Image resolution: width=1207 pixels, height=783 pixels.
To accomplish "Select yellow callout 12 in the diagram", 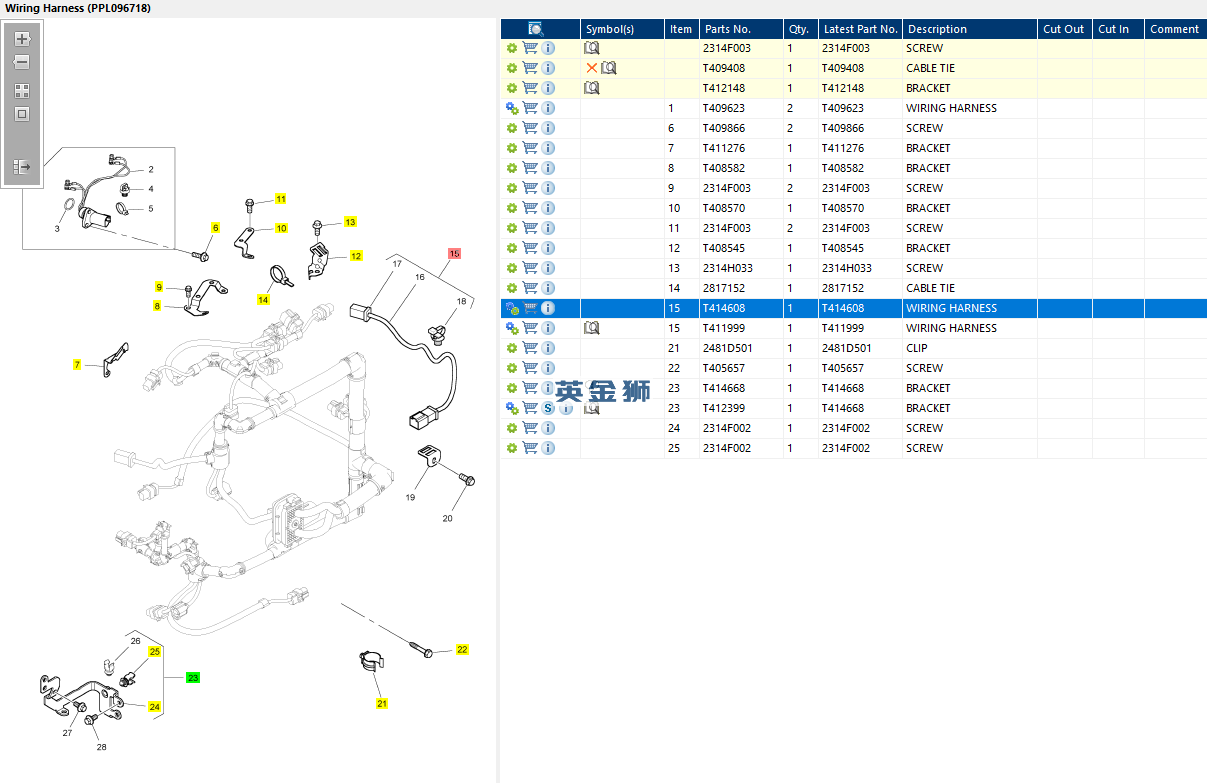I will tap(356, 256).
